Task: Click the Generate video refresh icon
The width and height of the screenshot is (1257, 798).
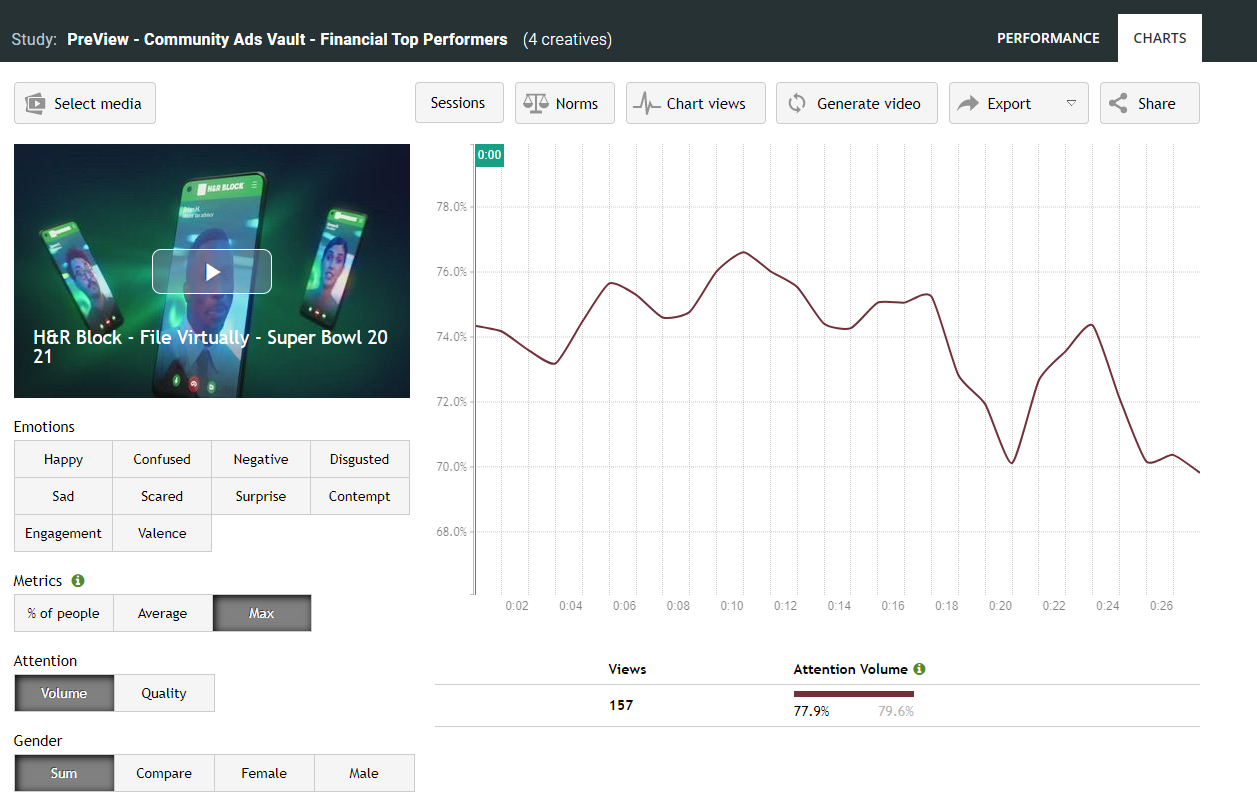Action: point(797,103)
